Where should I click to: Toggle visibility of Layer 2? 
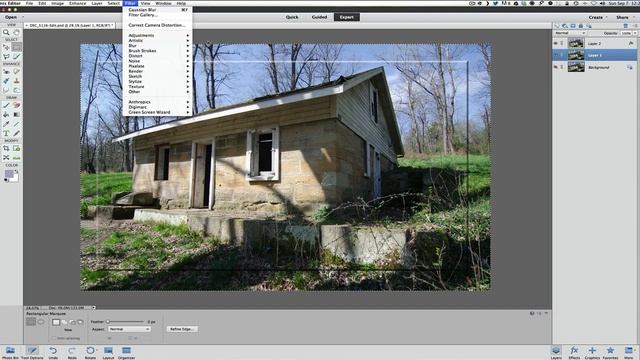pos(556,43)
